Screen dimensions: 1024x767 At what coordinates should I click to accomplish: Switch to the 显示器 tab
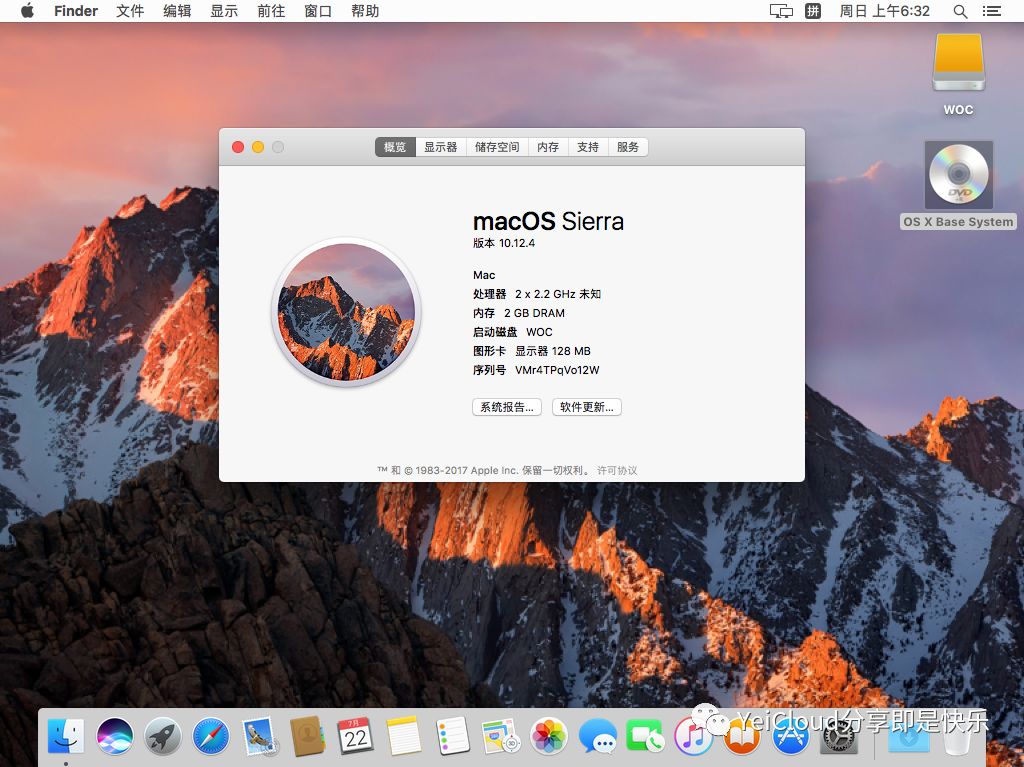pyautogui.click(x=441, y=147)
